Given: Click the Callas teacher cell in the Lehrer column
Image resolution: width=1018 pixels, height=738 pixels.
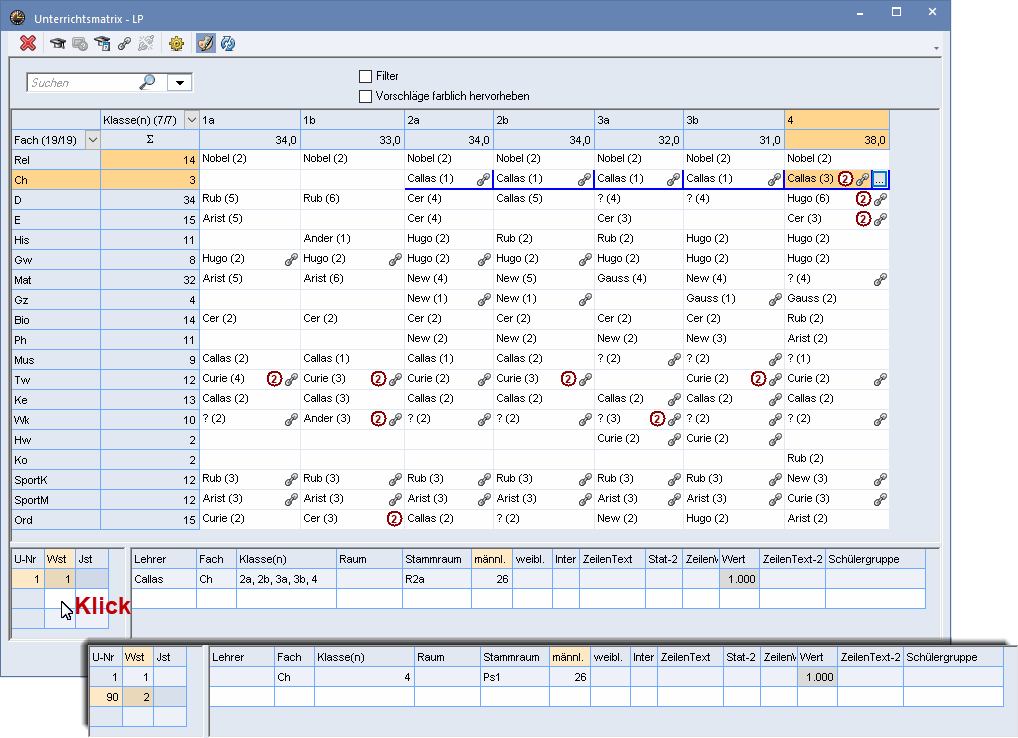Looking at the screenshot, I should click(x=164, y=579).
